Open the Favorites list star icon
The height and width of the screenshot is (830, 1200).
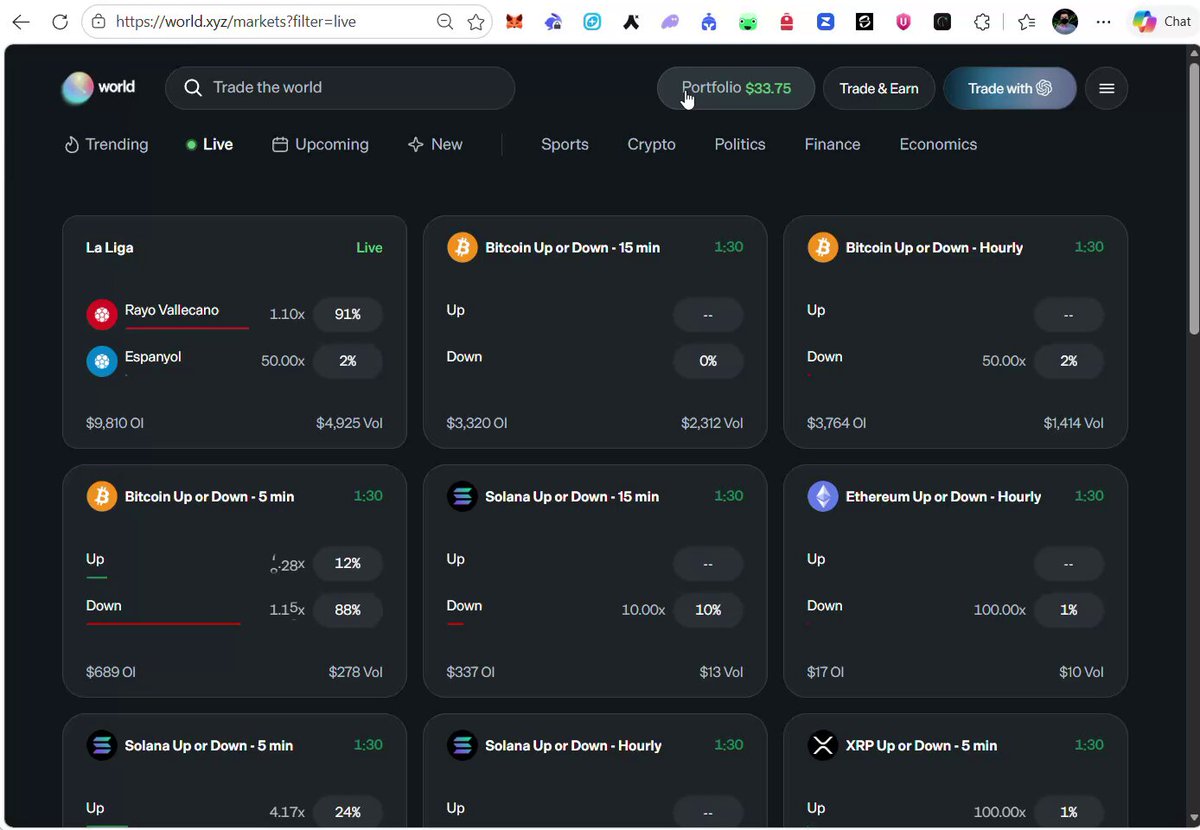1026,21
